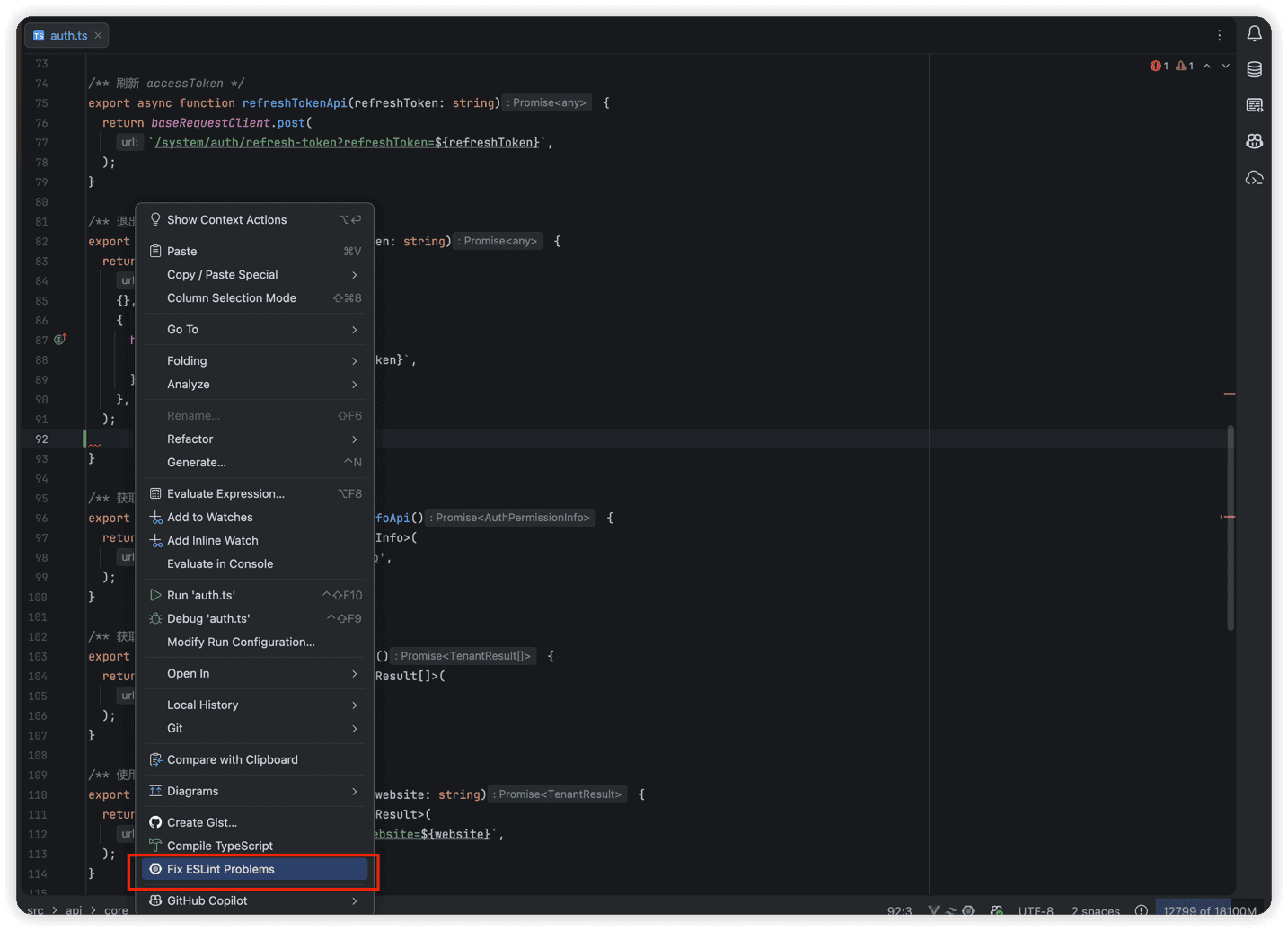Choose Add to Watches
The height and width of the screenshot is (931, 1288).
255,517
